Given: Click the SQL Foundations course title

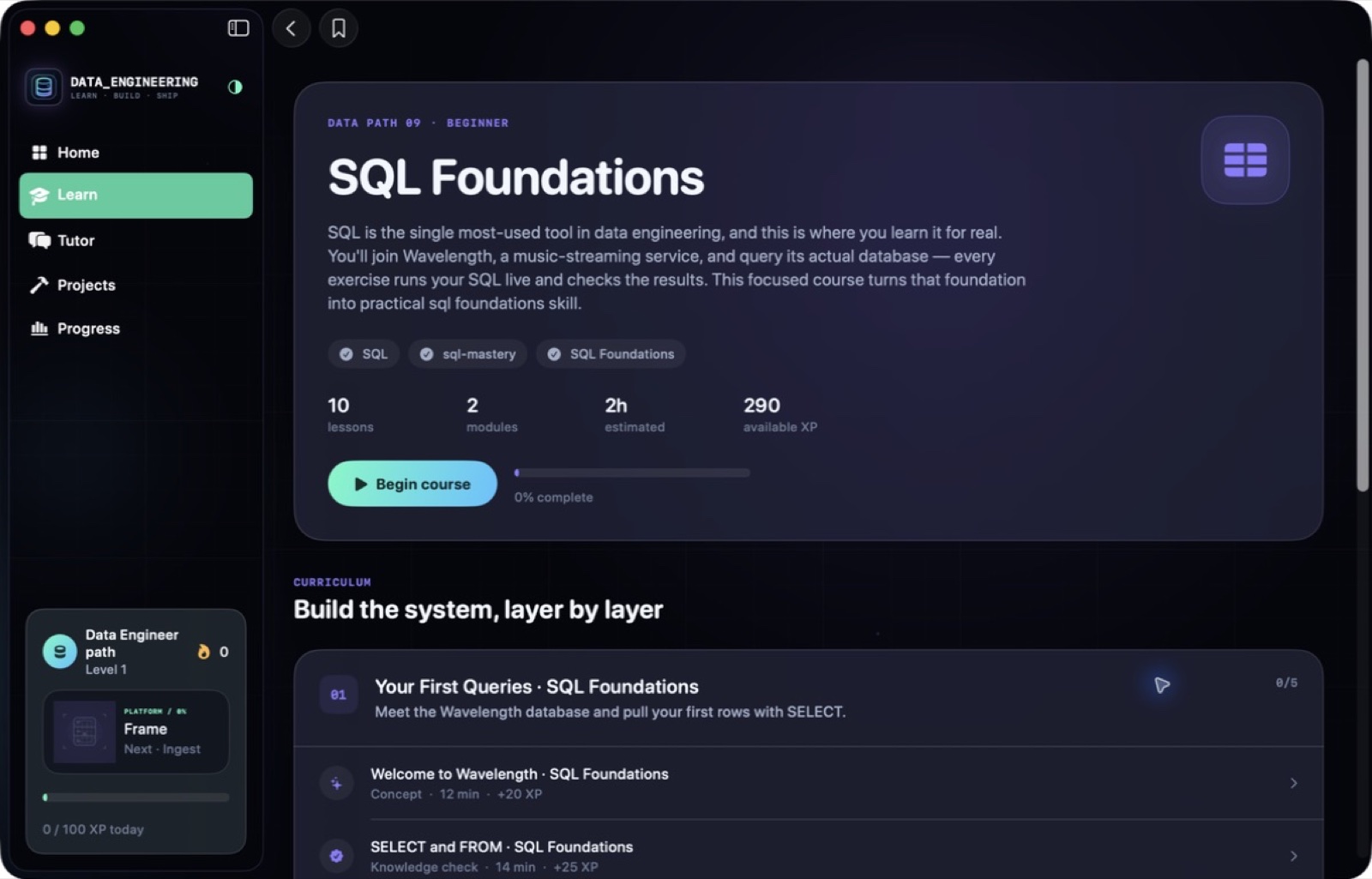Looking at the screenshot, I should pyautogui.click(x=515, y=178).
